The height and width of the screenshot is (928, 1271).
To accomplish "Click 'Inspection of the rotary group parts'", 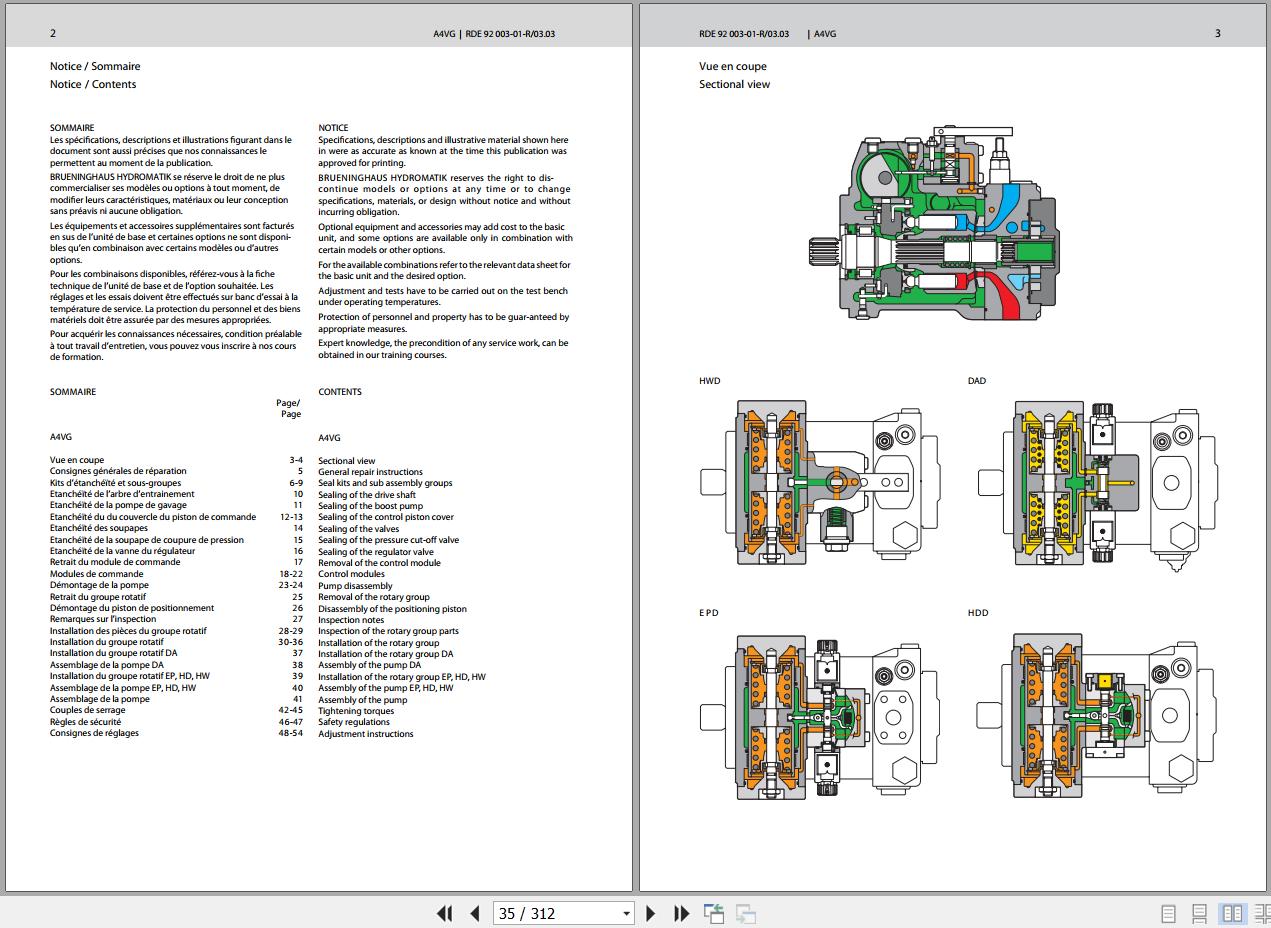I will [388, 631].
